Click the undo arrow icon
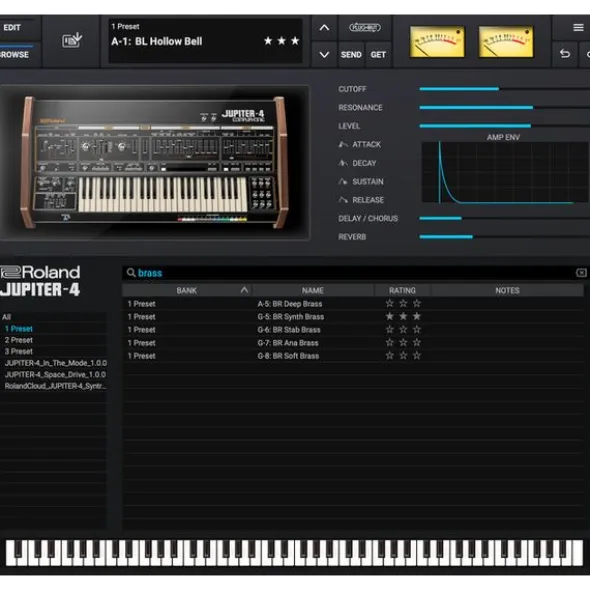The width and height of the screenshot is (590, 591). point(565,54)
